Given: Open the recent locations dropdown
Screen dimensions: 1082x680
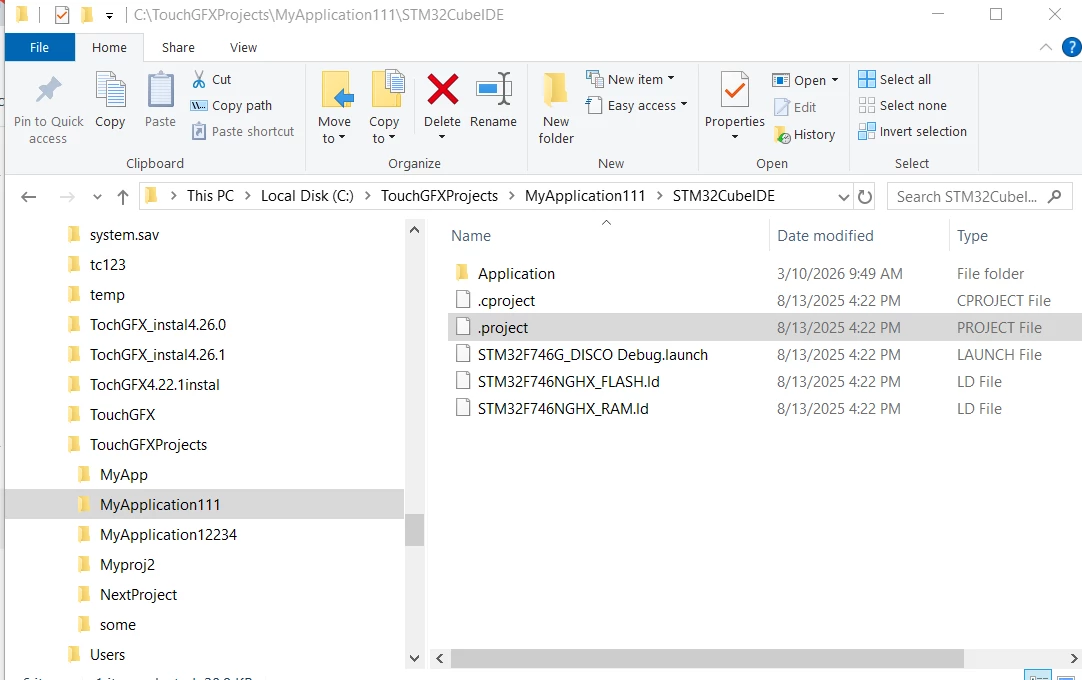Looking at the screenshot, I should [97, 197].
